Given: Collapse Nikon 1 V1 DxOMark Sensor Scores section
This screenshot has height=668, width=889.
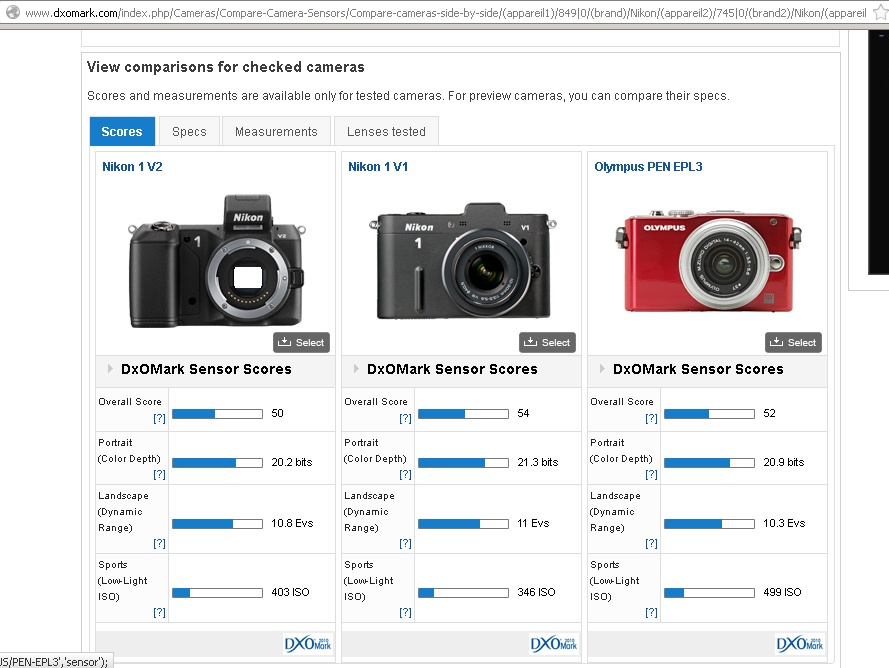Looking at the screenshot, I should click(356, 369).
